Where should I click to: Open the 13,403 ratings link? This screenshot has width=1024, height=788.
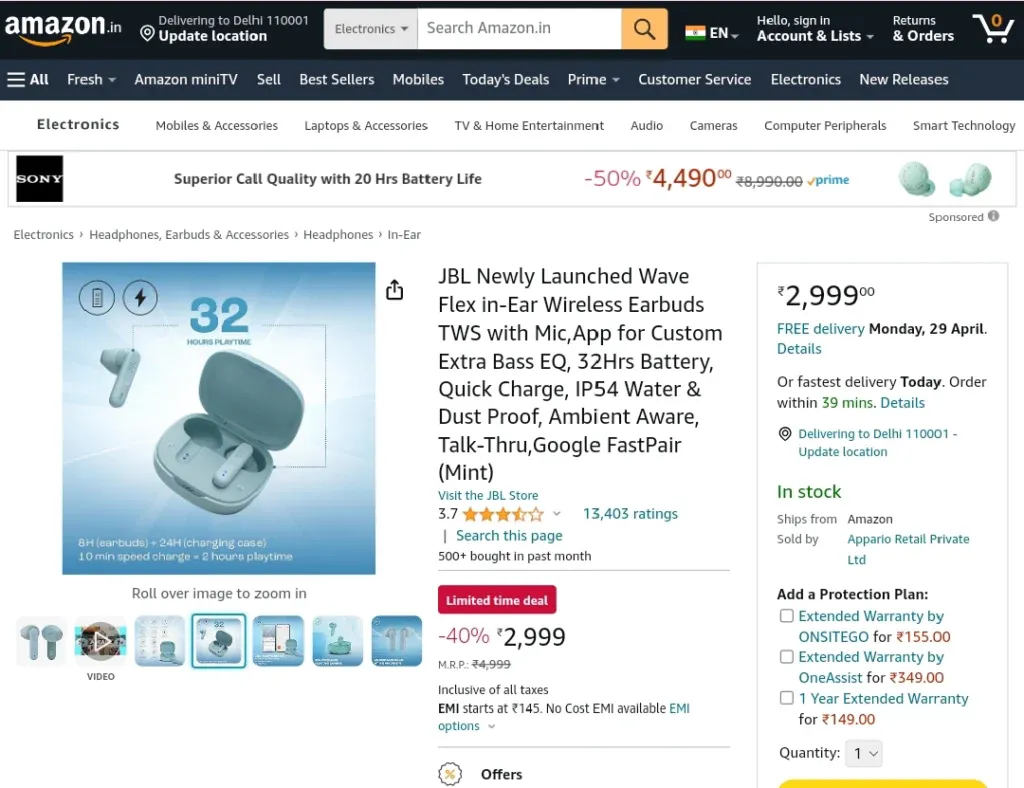coord(630,514)
